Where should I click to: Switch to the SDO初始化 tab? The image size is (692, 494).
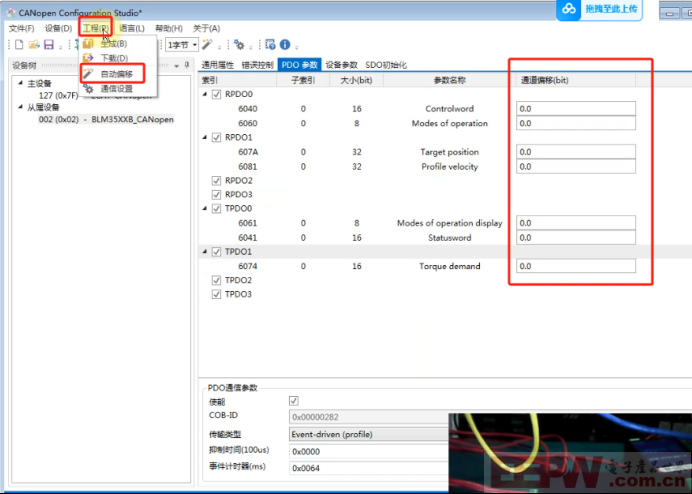[386, 65]
